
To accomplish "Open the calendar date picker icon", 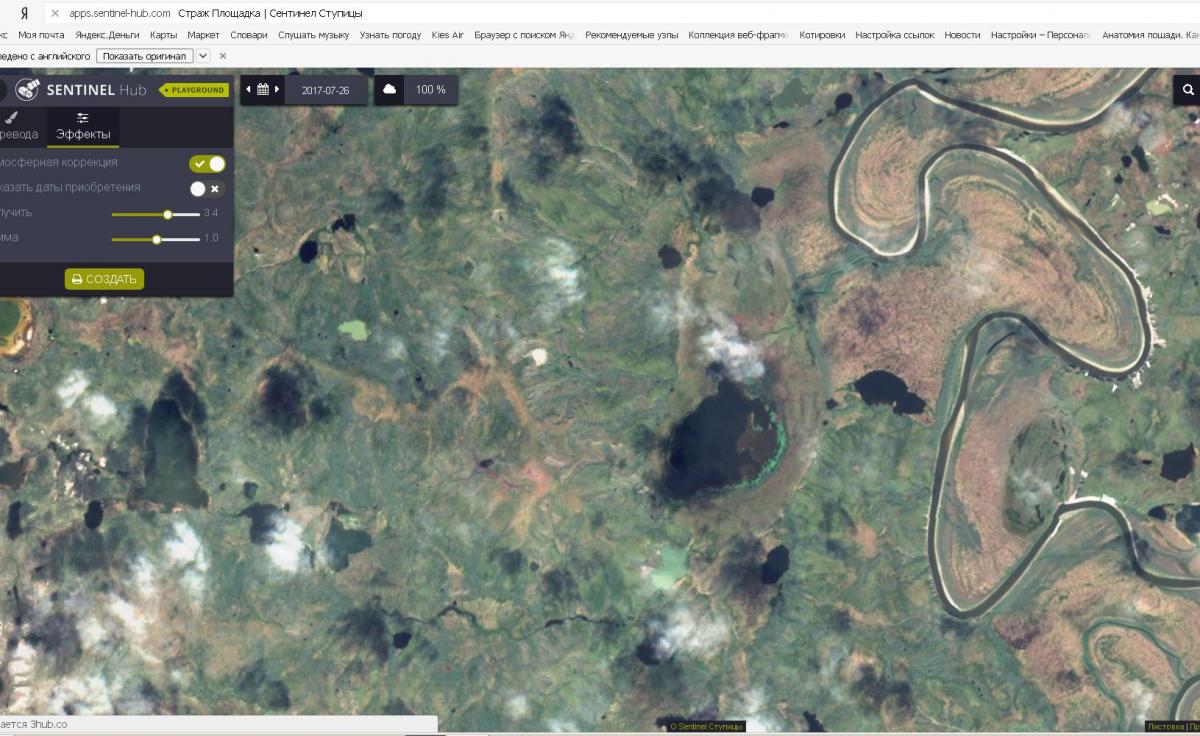I will [263, 89].
